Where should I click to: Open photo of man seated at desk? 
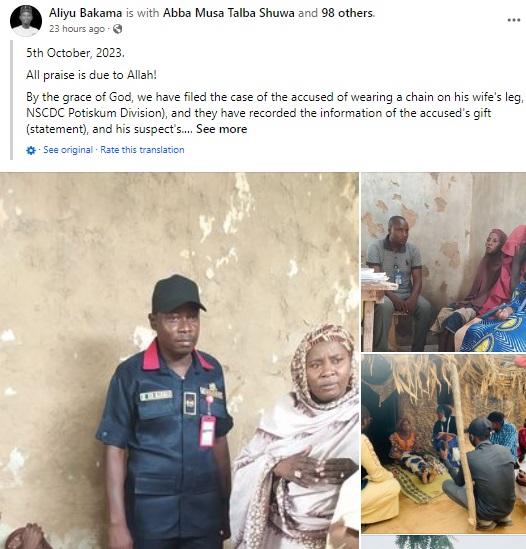tap(444, 262)
